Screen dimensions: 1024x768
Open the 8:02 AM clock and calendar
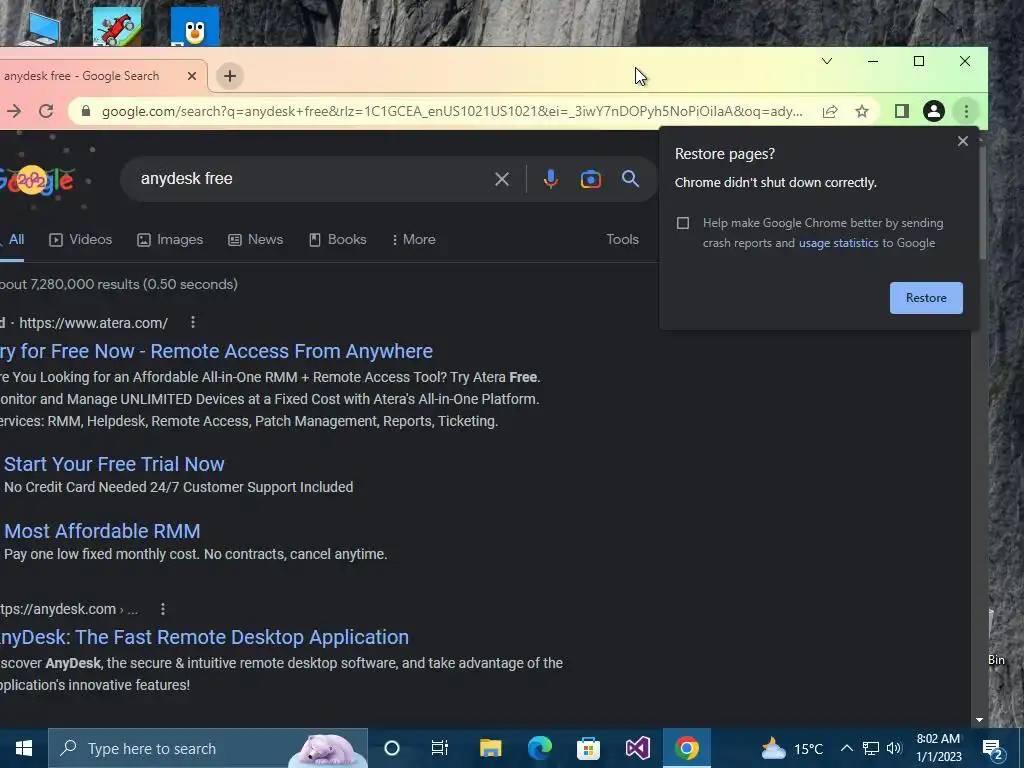[x=938, y=748]
